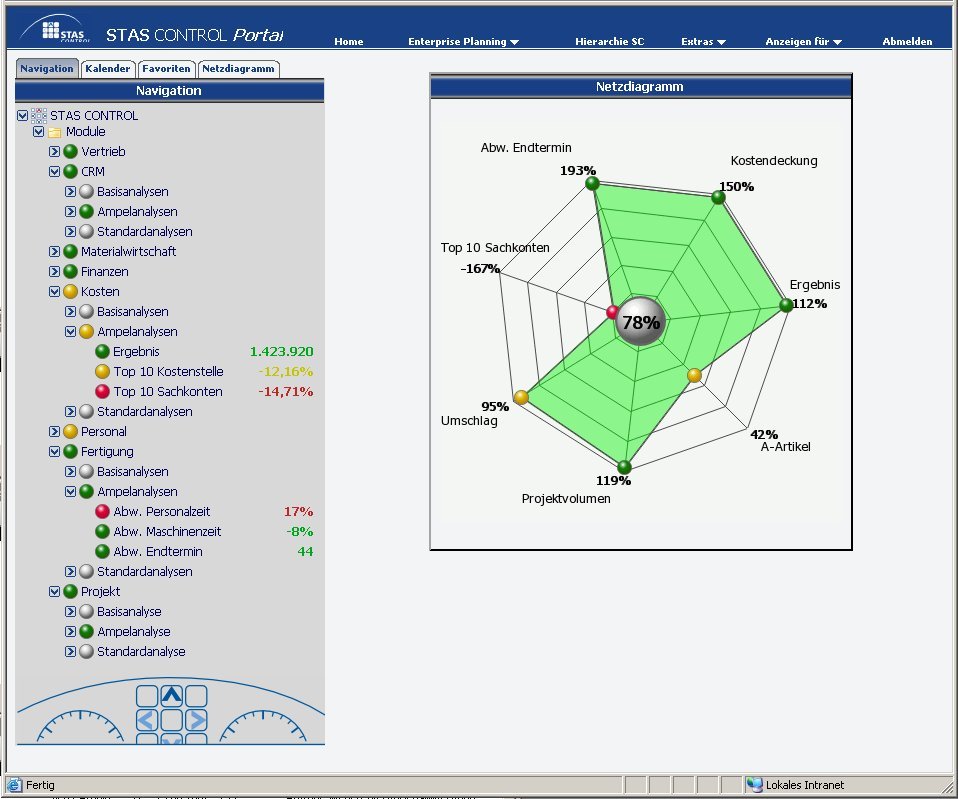Screen dimensions: 958x799
Task: Expand Basisanalyse under Projekt
Action: coord(70,611)
